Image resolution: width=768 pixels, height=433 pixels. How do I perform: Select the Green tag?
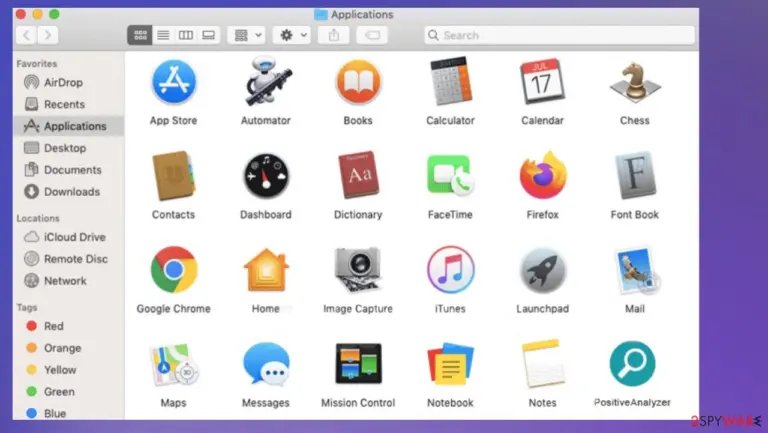click(x=69, y=392)
